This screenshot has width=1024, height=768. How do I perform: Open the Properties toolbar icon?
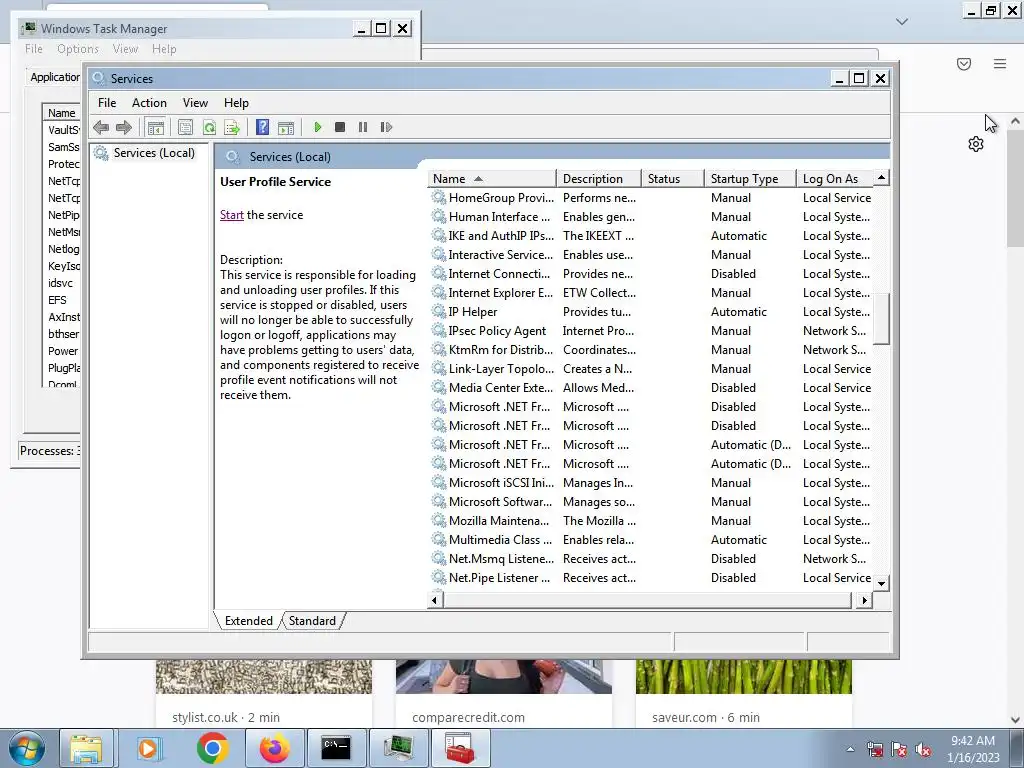pos(185,127)
